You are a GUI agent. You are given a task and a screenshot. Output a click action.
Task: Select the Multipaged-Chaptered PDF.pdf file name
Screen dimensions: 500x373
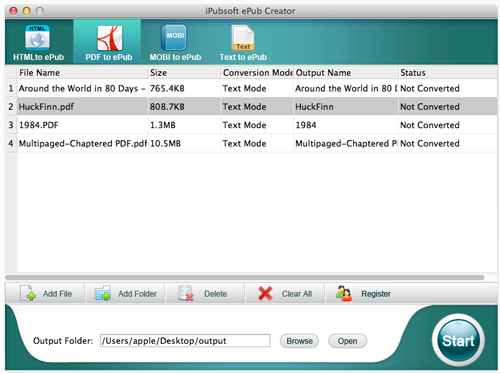[83, 143]
